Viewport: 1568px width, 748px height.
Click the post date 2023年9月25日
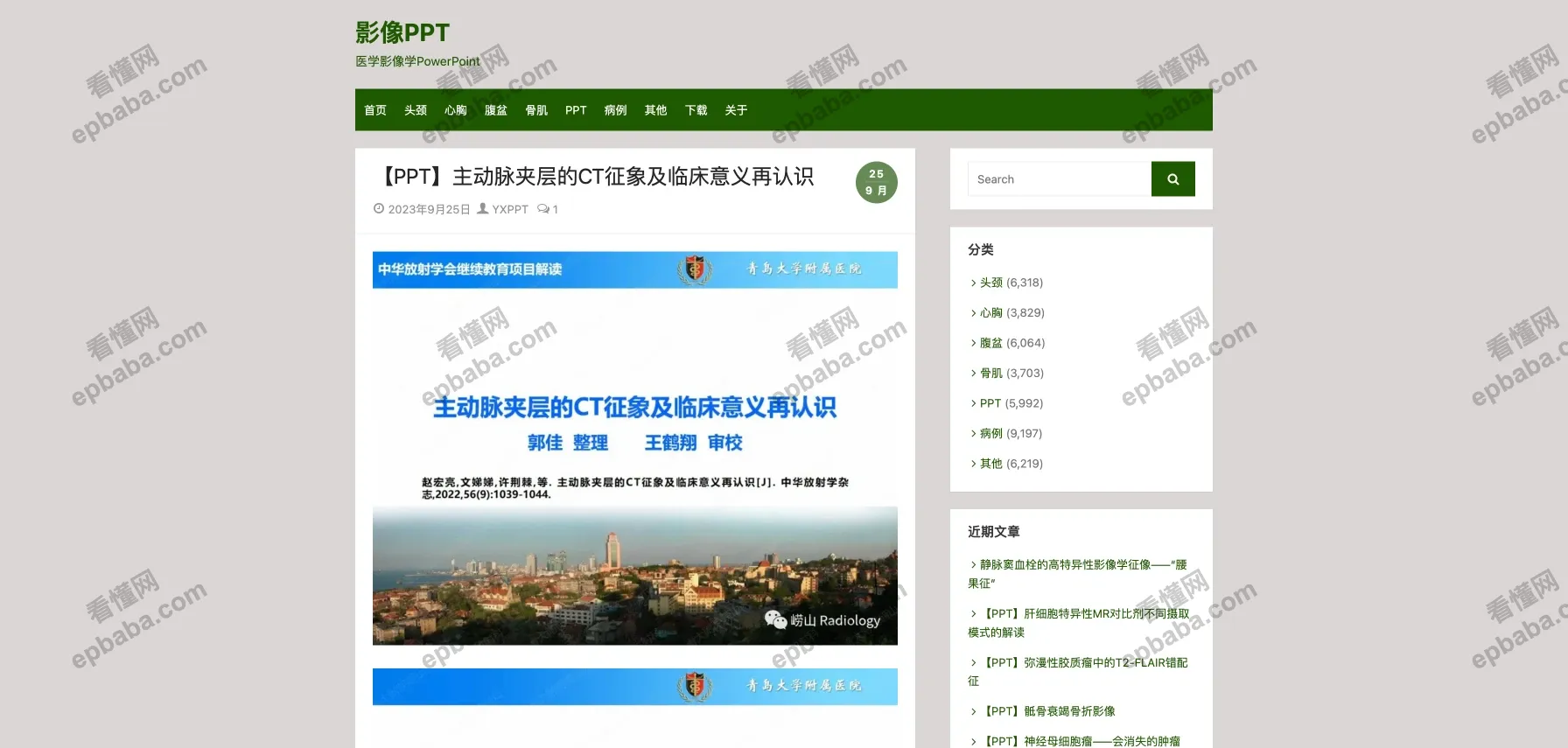tap(429, 209)
